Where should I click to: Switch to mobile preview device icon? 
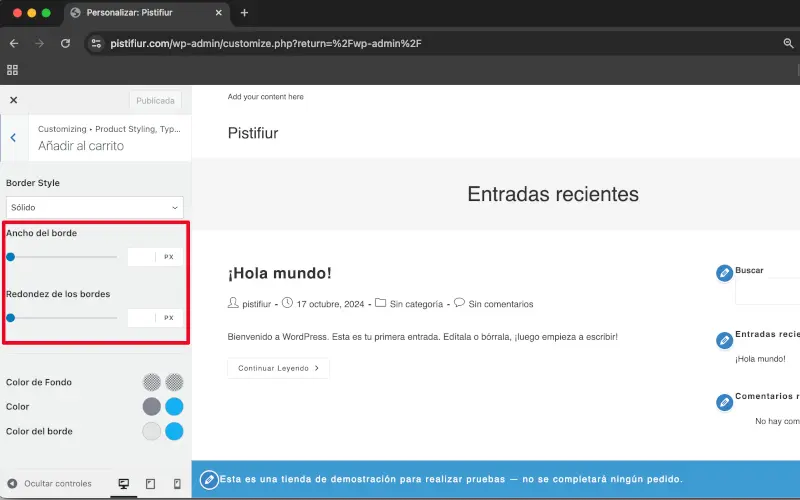tap(177, 484)
